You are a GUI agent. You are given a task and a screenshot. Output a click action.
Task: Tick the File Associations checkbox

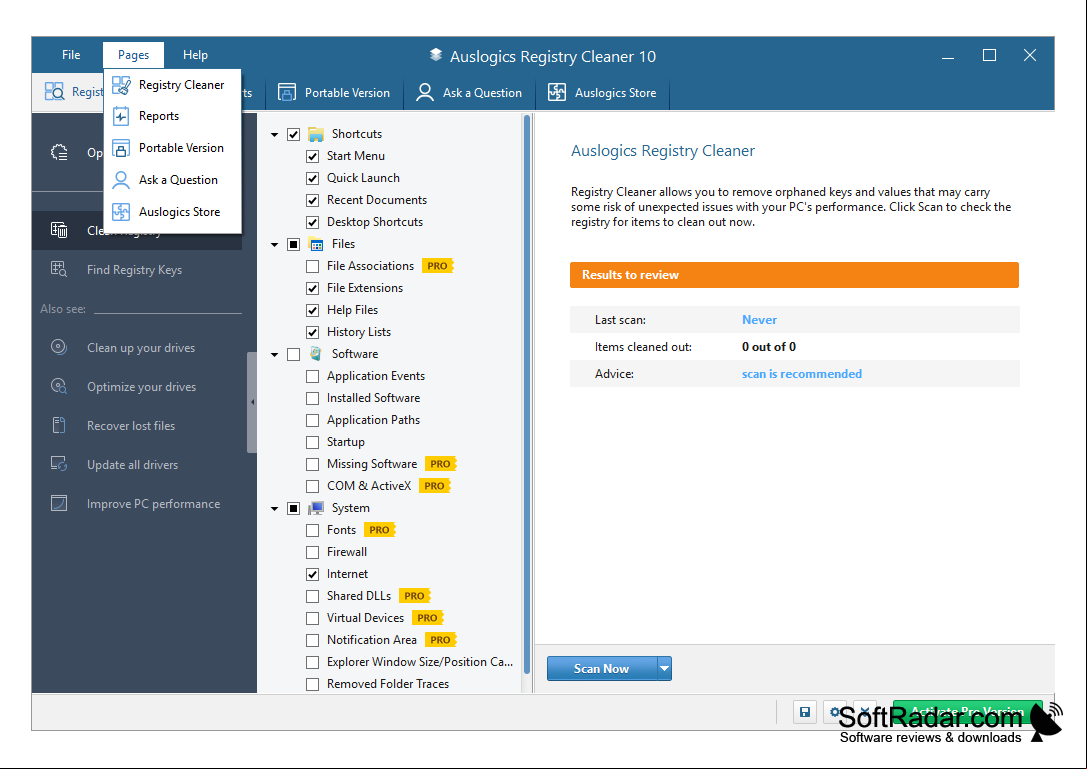(313, 266)
